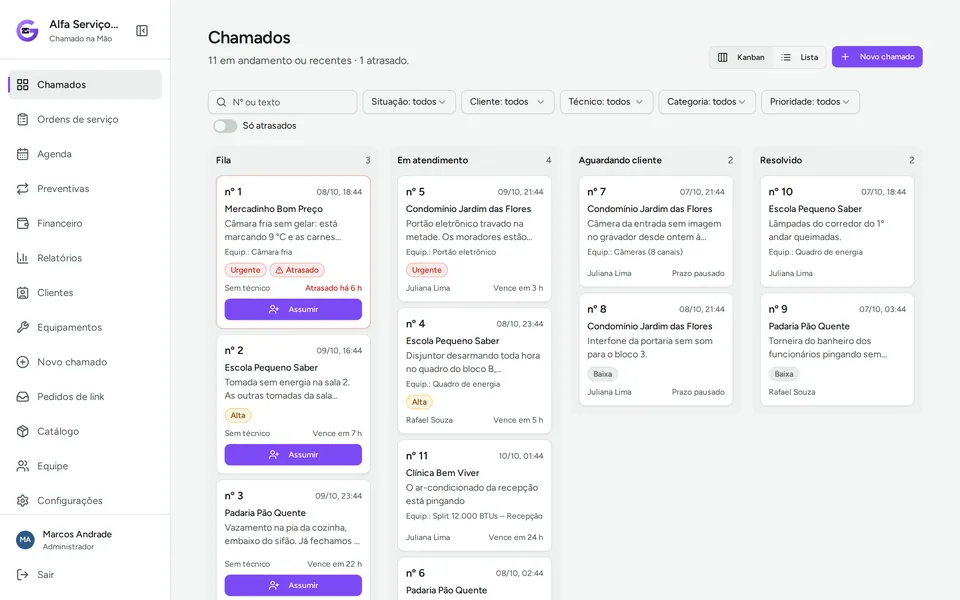
Task: Open the Categoria: todos dropdown
Action: pyautogui.click(x=707, y=102)
